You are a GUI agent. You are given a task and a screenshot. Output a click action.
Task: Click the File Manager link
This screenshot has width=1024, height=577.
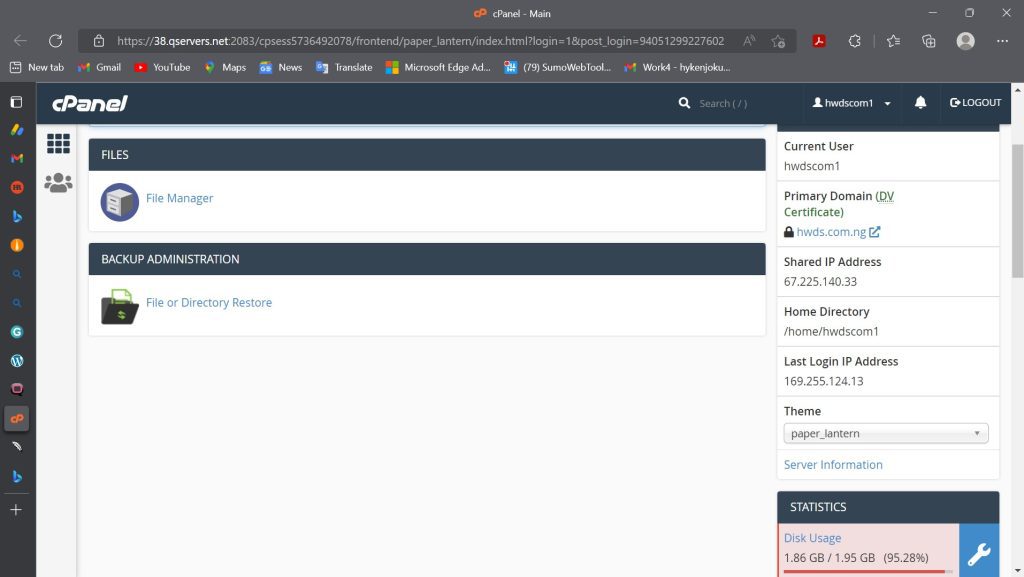(180, 198)
